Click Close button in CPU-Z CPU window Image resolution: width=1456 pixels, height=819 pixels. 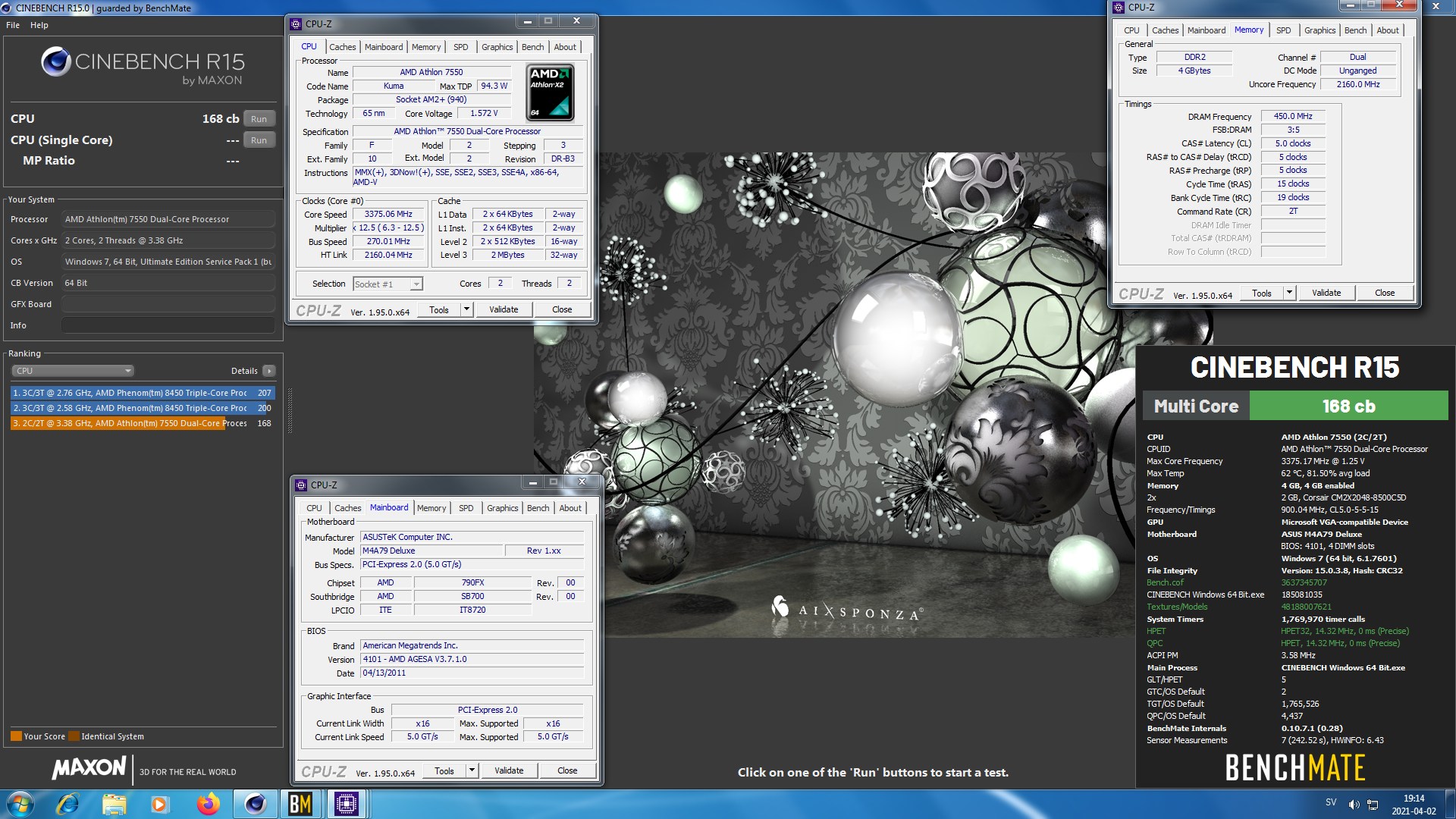pos(562,309)
